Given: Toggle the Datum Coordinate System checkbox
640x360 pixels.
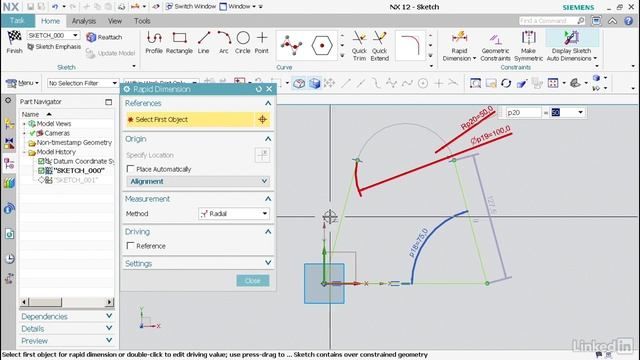Looking at the screenshot, I should point(41,161).
